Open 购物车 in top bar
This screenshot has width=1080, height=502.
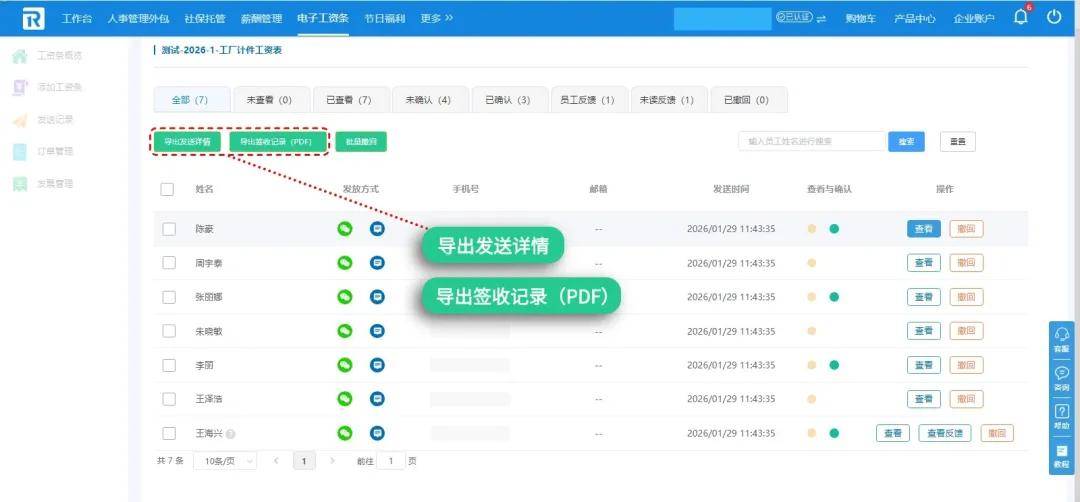pos(861,19)
